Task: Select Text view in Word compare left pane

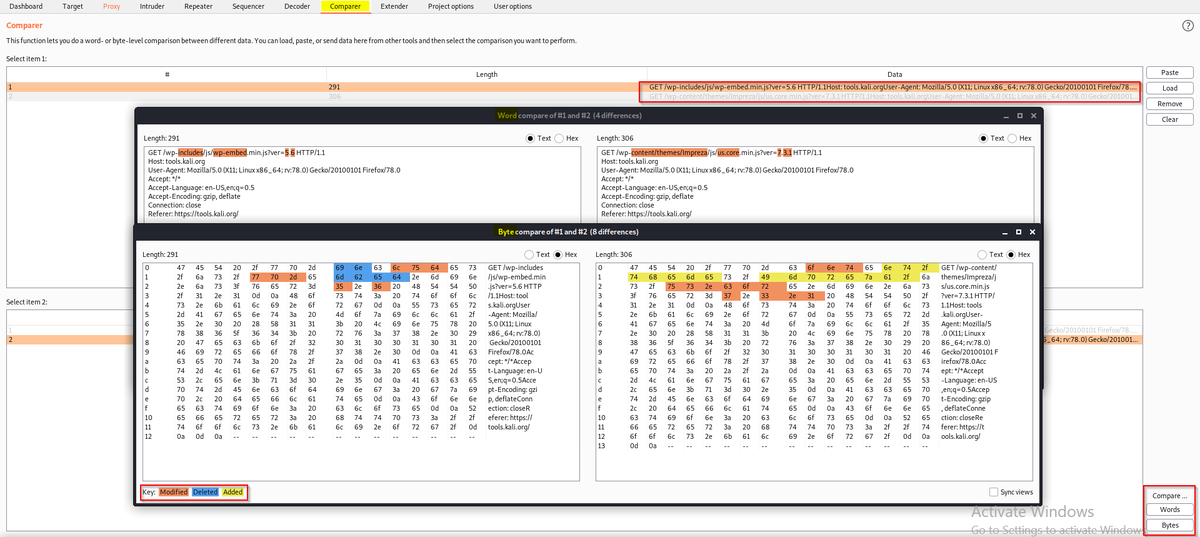Action: tap(537, 138)
